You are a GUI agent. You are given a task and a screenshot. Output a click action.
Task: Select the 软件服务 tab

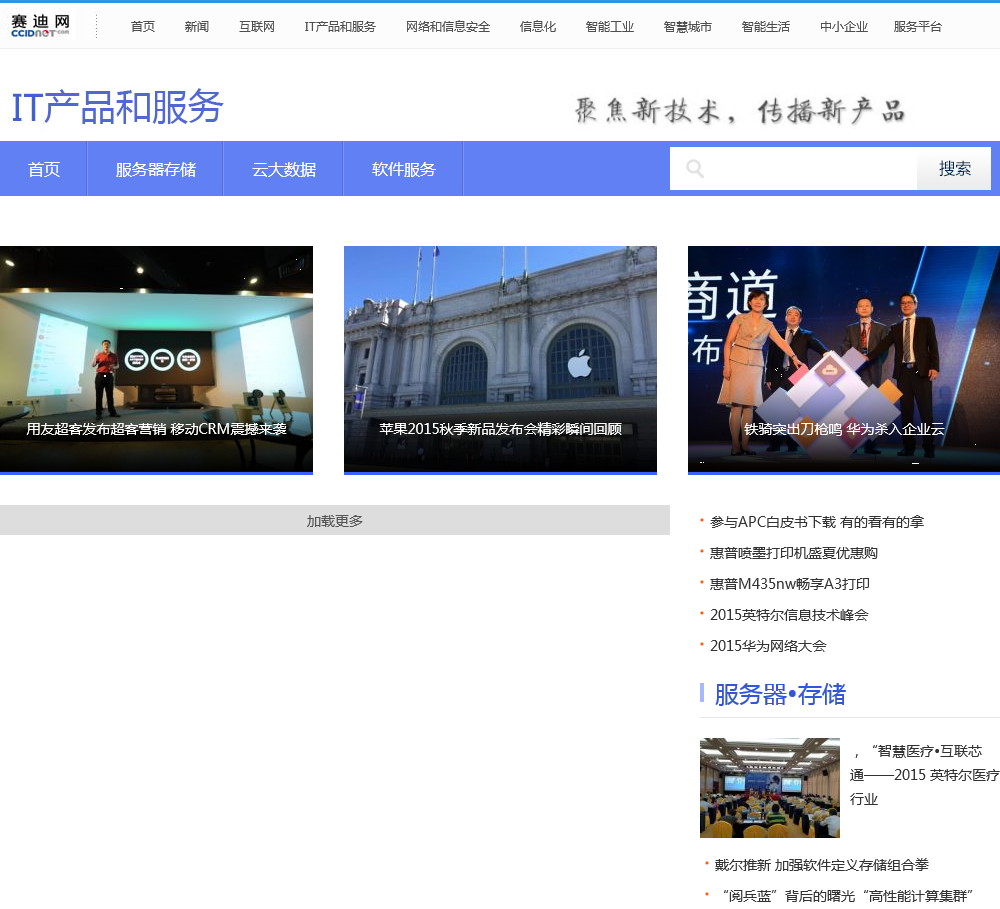point(403,169)
